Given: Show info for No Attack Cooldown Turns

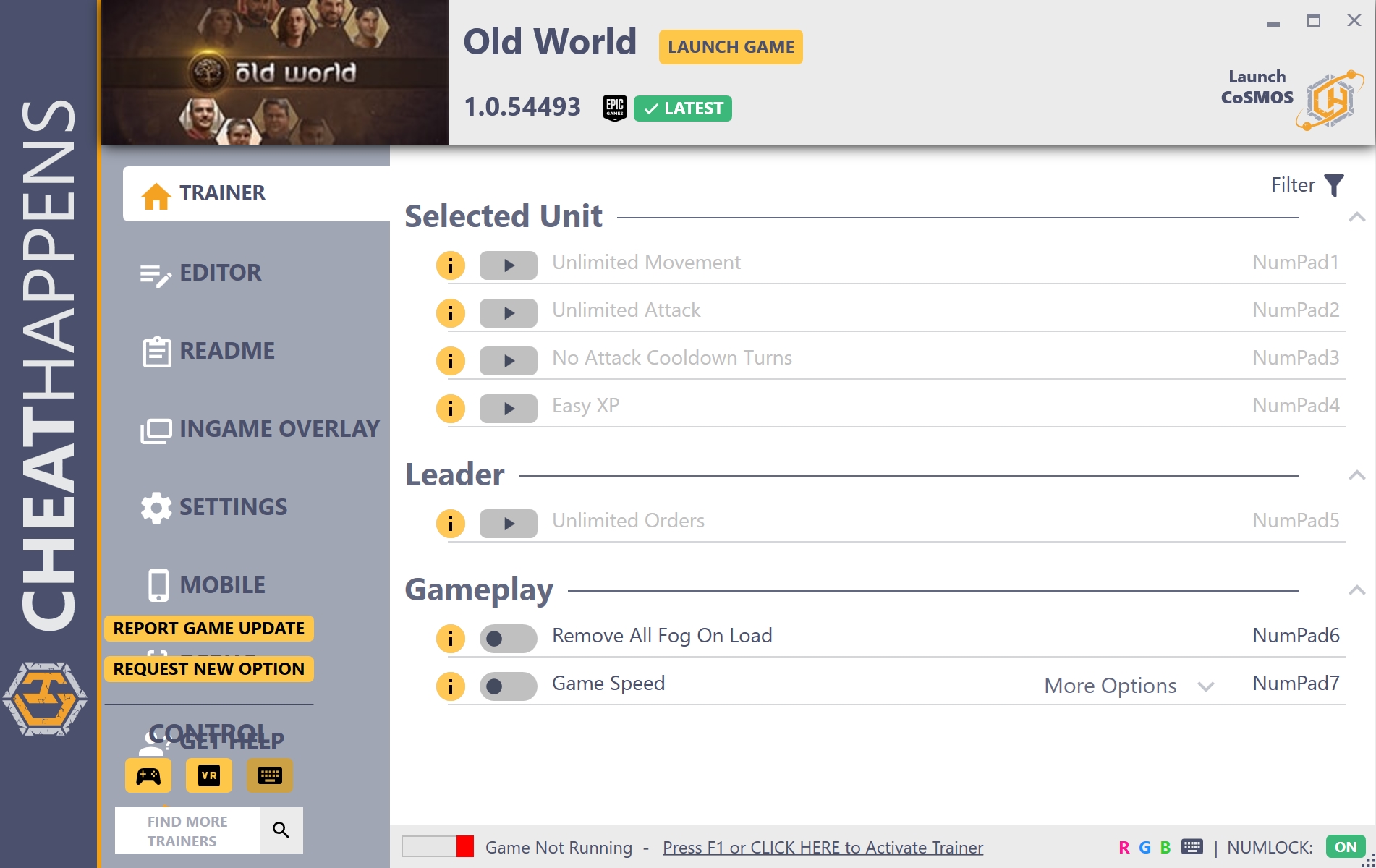Looking at the screenshot, I should point(450,361).
